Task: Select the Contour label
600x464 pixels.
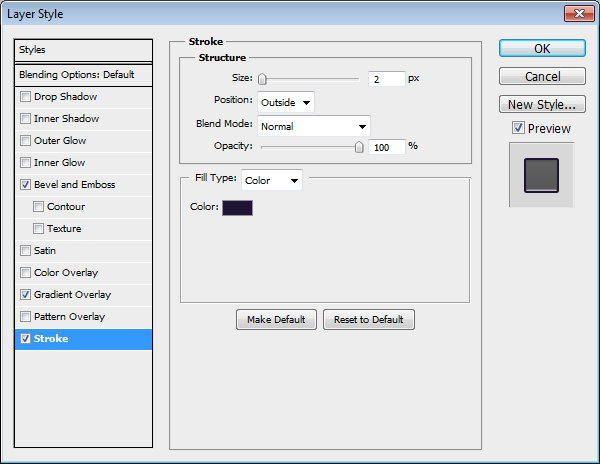Action: point(66,207)
